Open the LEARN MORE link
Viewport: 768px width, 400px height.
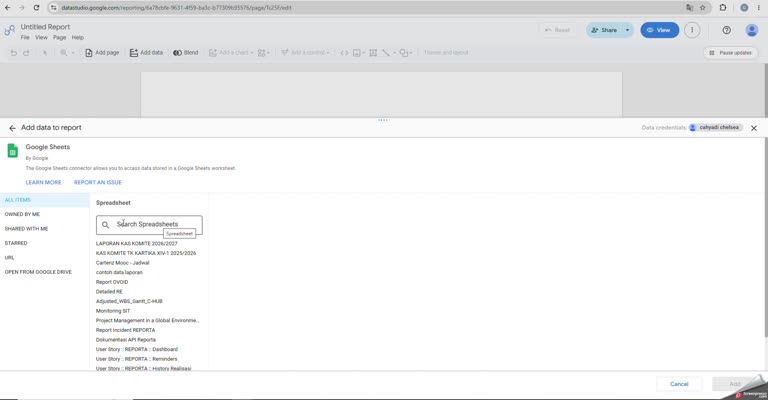44,183
